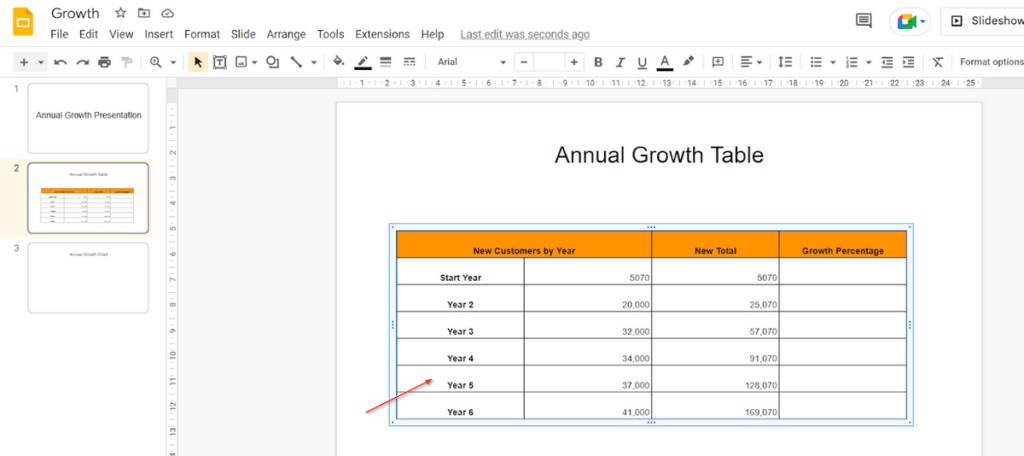Image resolution: width=1024 pixels, height=456 pixels.
Task: Open the zoom level dropdown arrow
Action: tap(173, 62)
